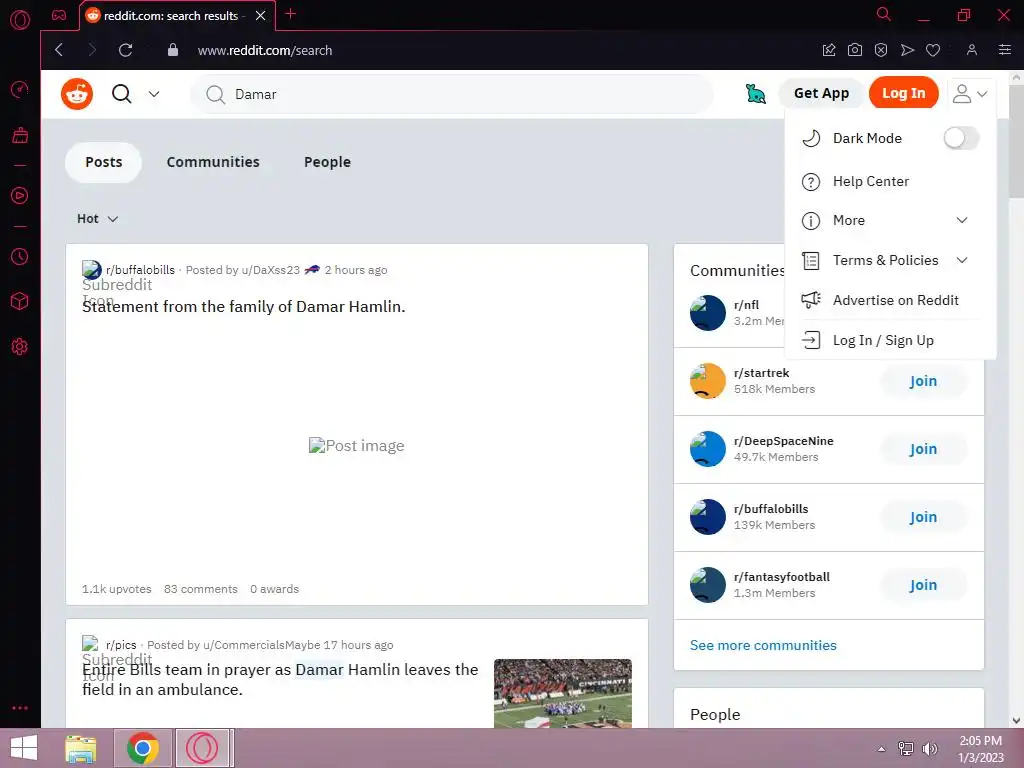Join the r/buffalobills community

tap(923, 517)
